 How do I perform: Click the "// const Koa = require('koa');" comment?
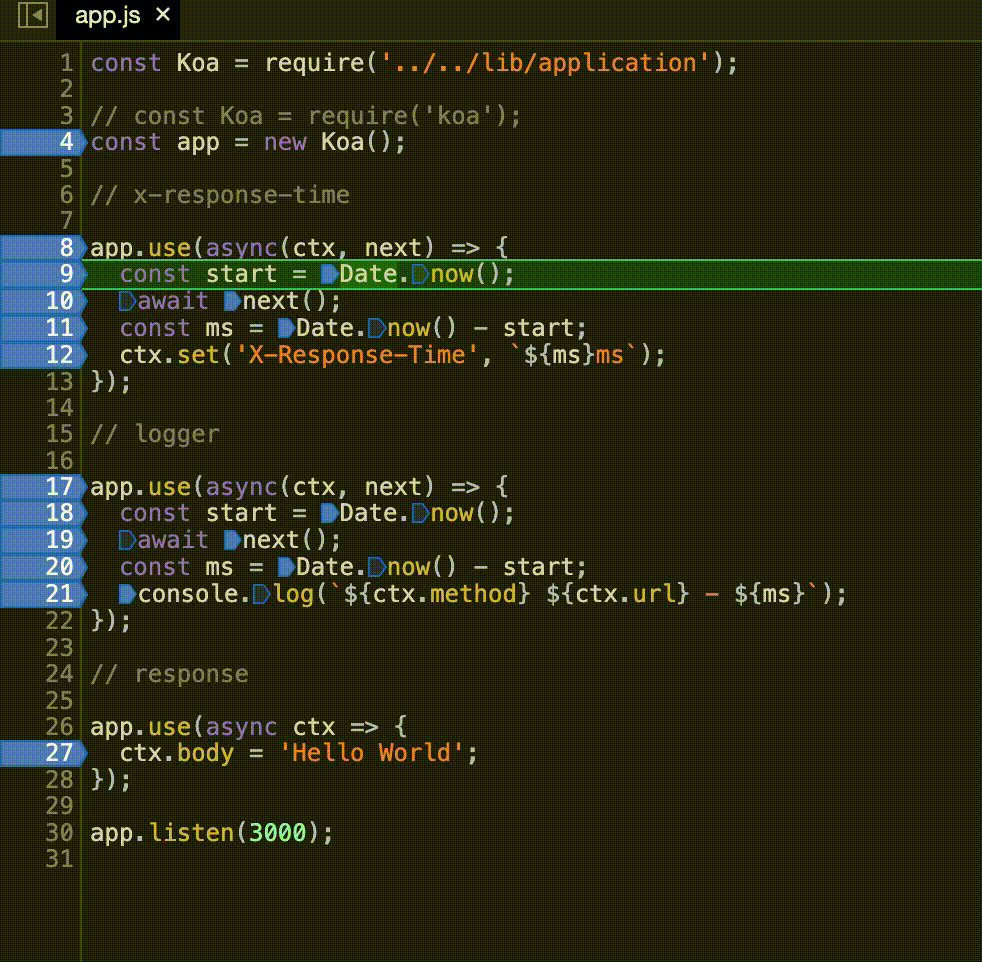pos(305,116)
